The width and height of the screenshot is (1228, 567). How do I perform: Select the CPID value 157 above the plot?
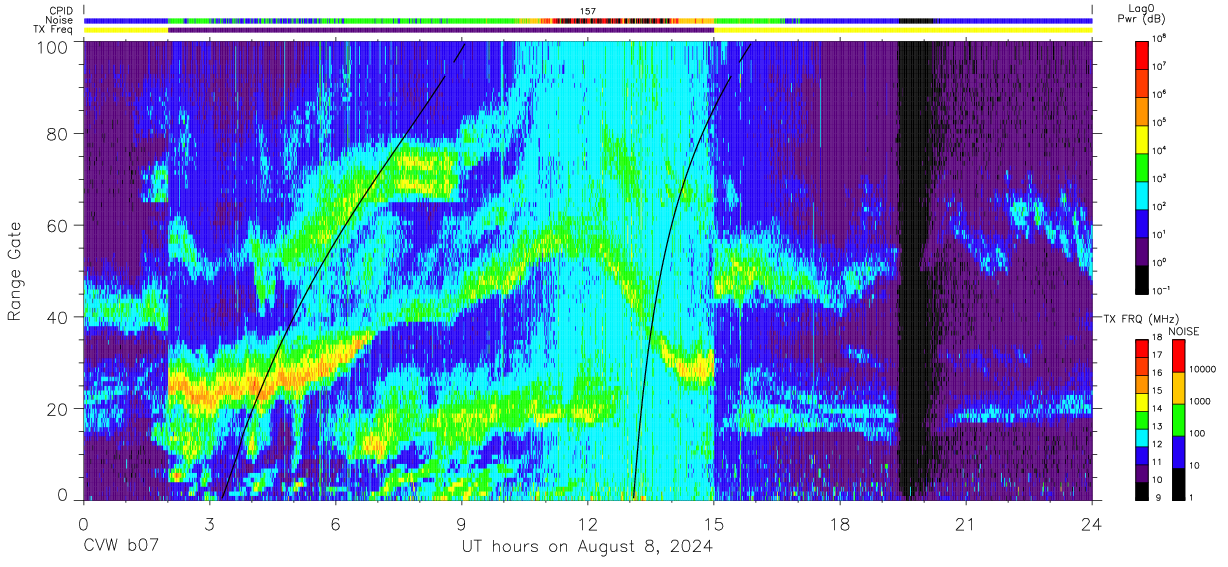pos(588,12)
